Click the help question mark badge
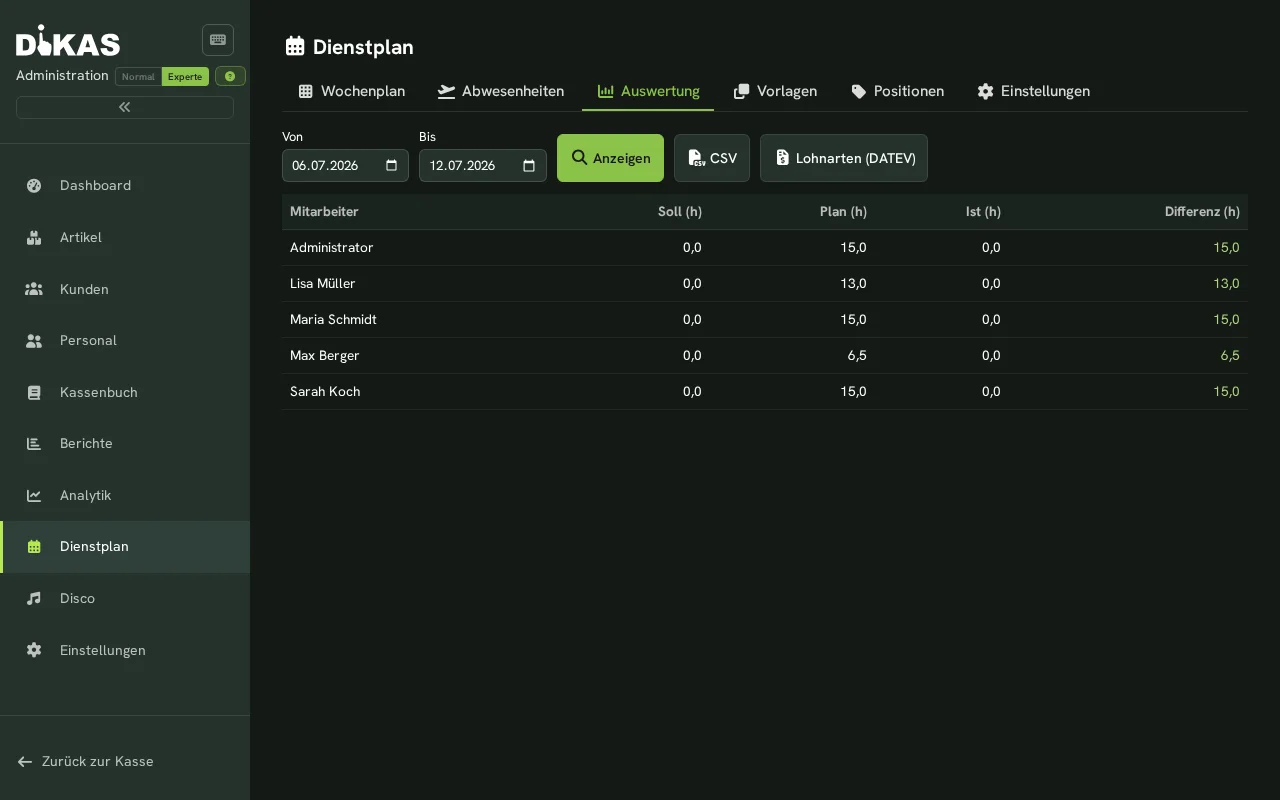Image resolution: width=1280 pixels, height=800 pixels. coord(230,76)
